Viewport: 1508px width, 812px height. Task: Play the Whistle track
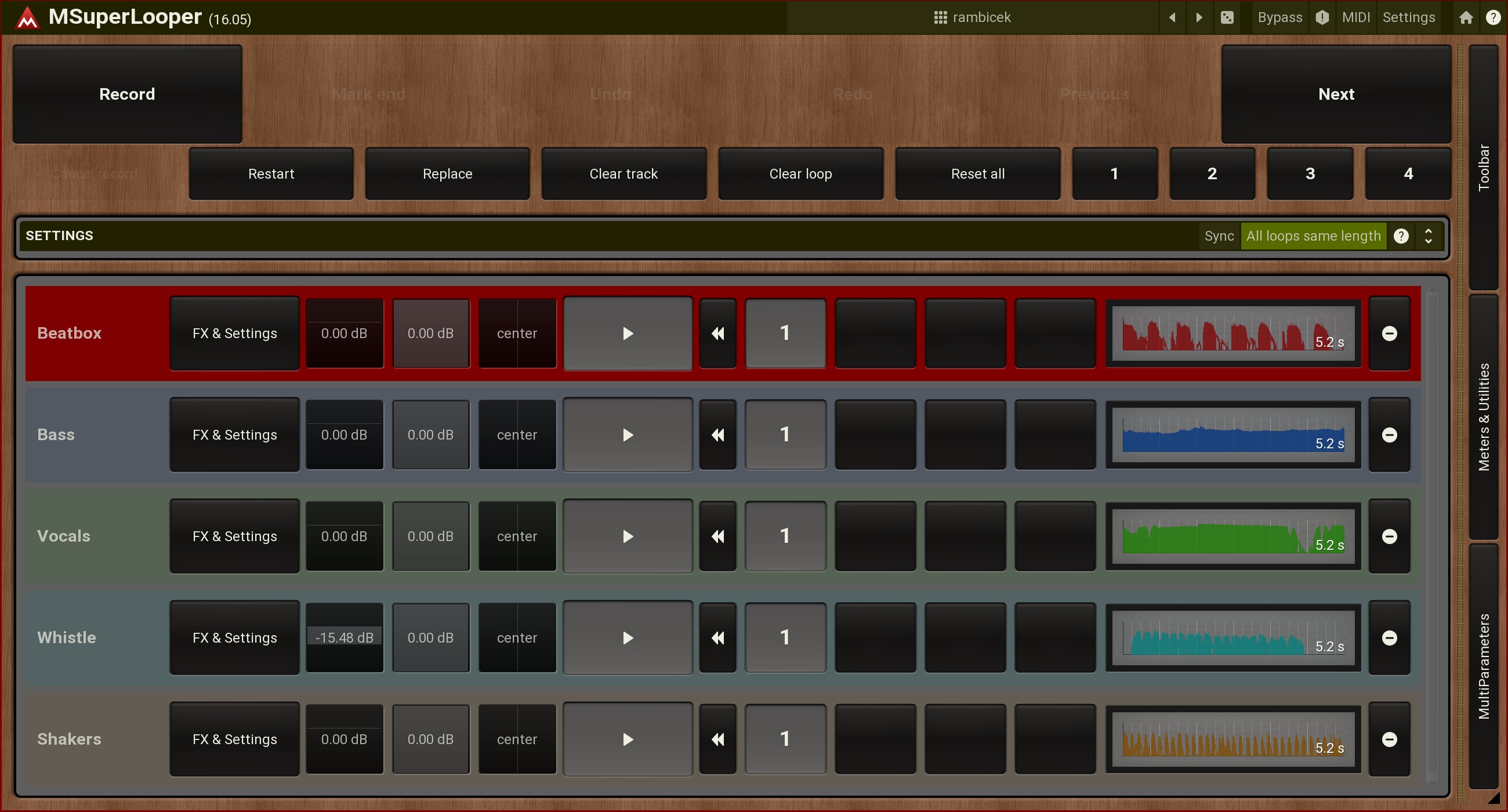pos(628,637)
